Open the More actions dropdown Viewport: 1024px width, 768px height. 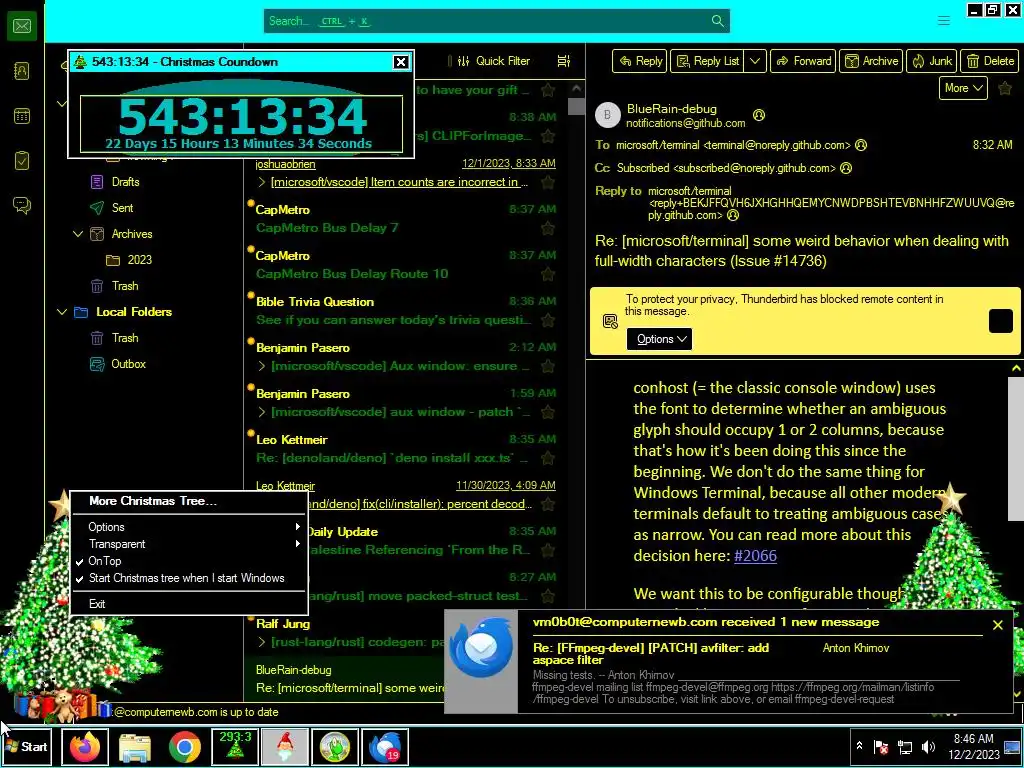tap(963, 88)
